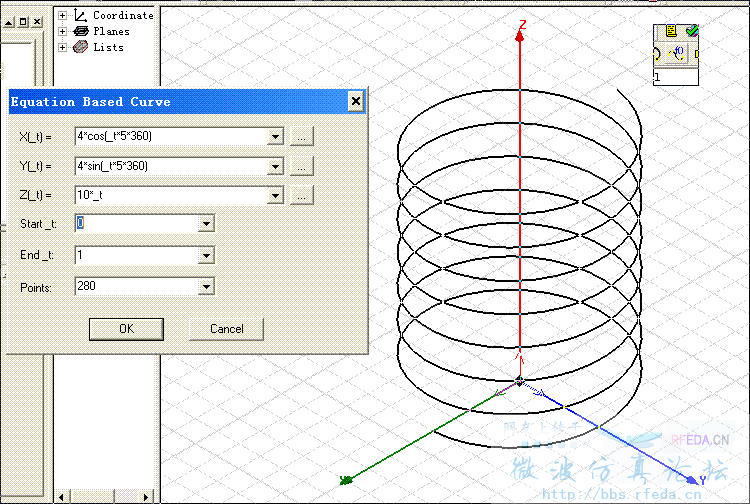
Task: Select the Planes tree label
Action: (x=111, y=32)
